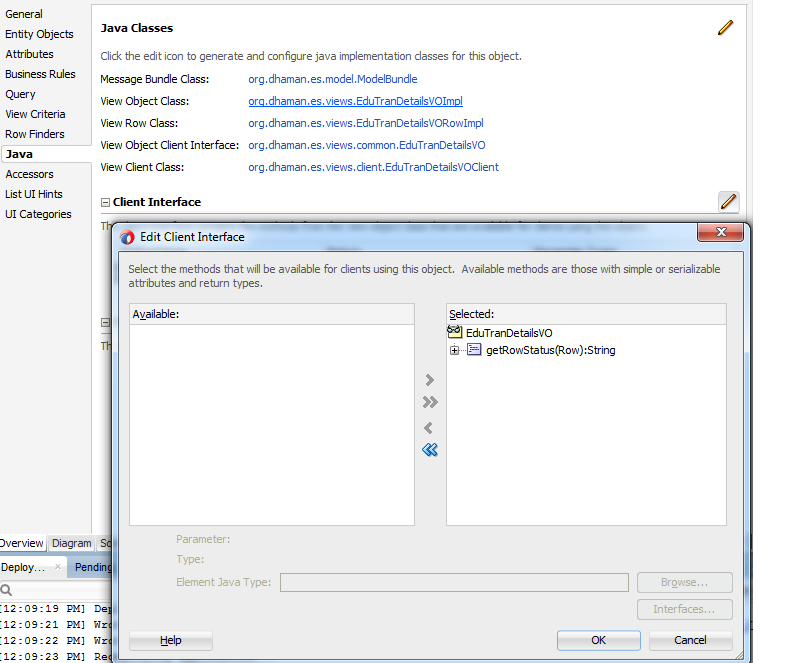Close the Deploy log tab
The height and width of the screenshot is (663, 790).
[58, 567]
